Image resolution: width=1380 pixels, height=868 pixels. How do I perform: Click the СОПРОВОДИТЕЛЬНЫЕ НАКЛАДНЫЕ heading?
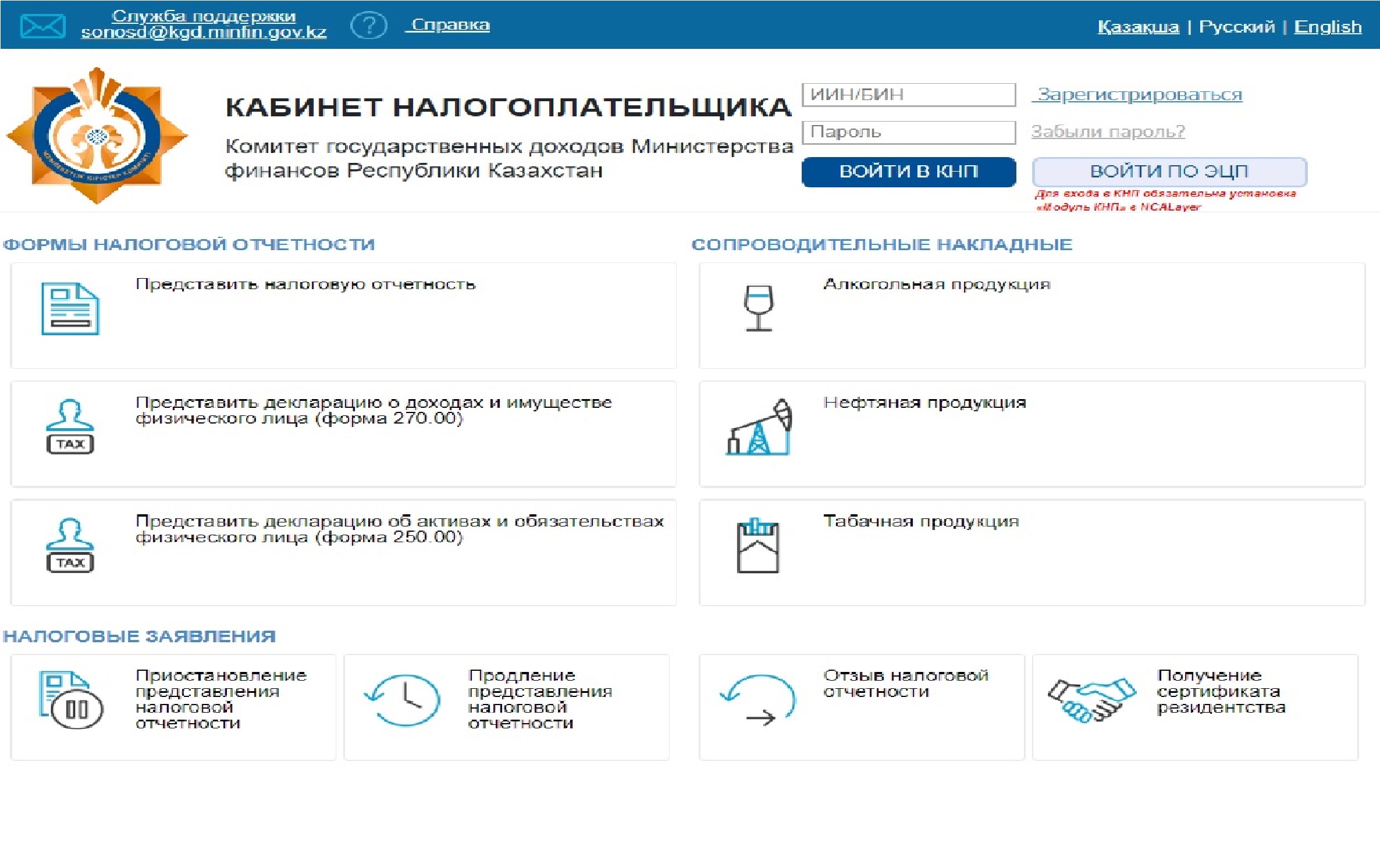(882, 244)
